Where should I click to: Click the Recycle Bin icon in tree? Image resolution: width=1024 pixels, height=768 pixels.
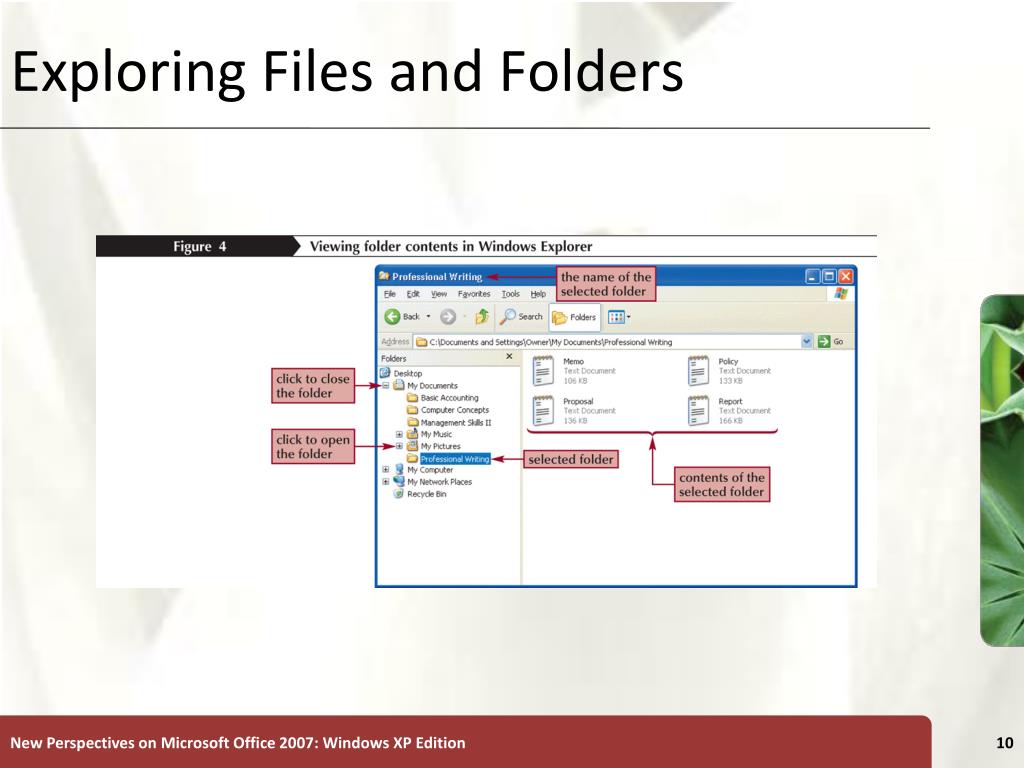[x=398, y=494]
